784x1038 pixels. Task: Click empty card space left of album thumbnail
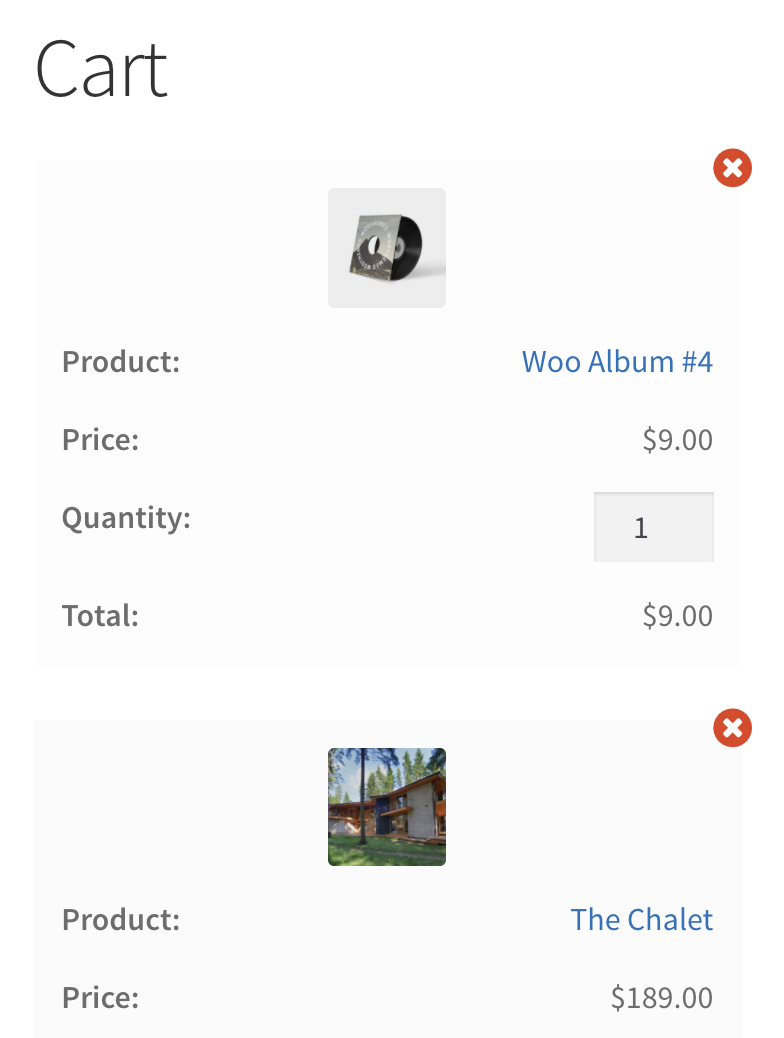point(180,248)
